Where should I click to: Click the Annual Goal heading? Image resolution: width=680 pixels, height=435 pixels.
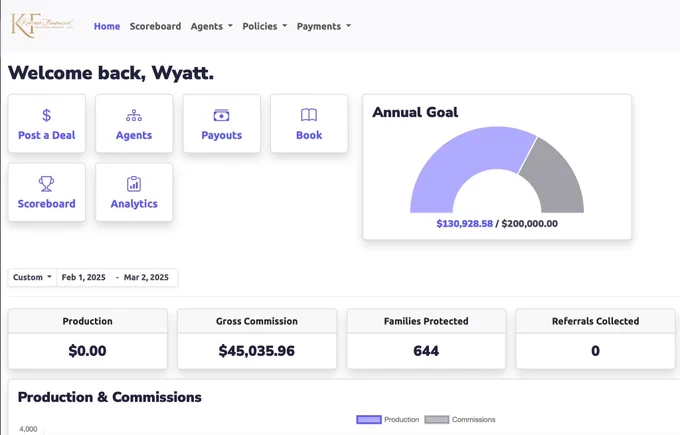415,112
